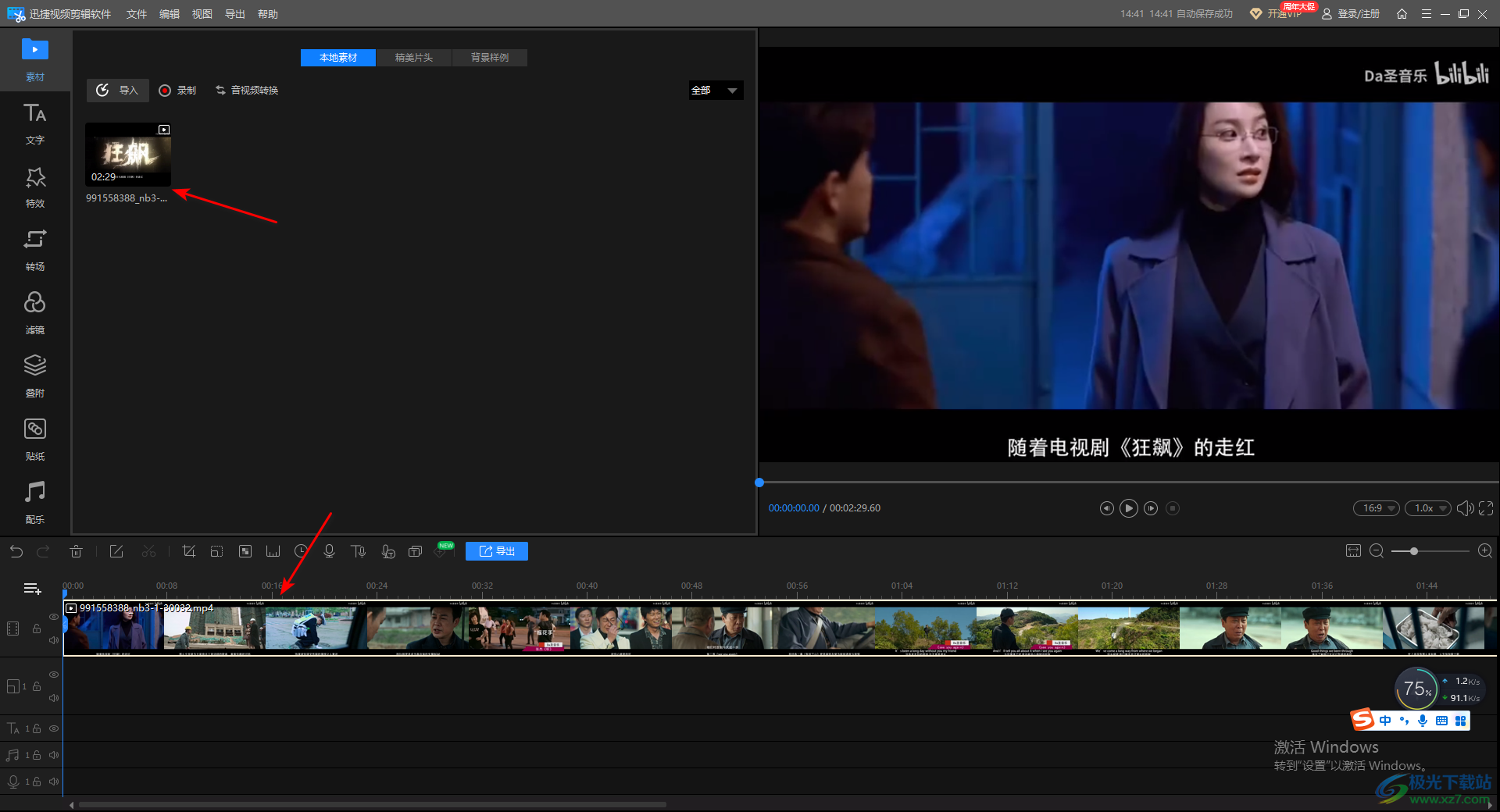Click the preview playback progress slider

pos(1129,483)
